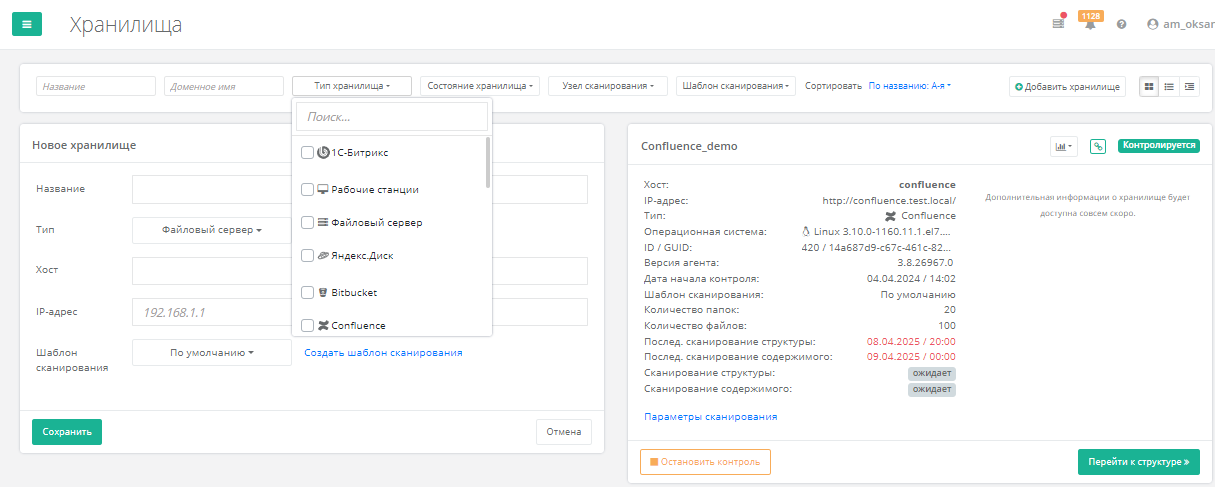This screenshot has width=1215, height=487.
Task: Open the Узел сканирования dropdown
Action: point(607,87)
